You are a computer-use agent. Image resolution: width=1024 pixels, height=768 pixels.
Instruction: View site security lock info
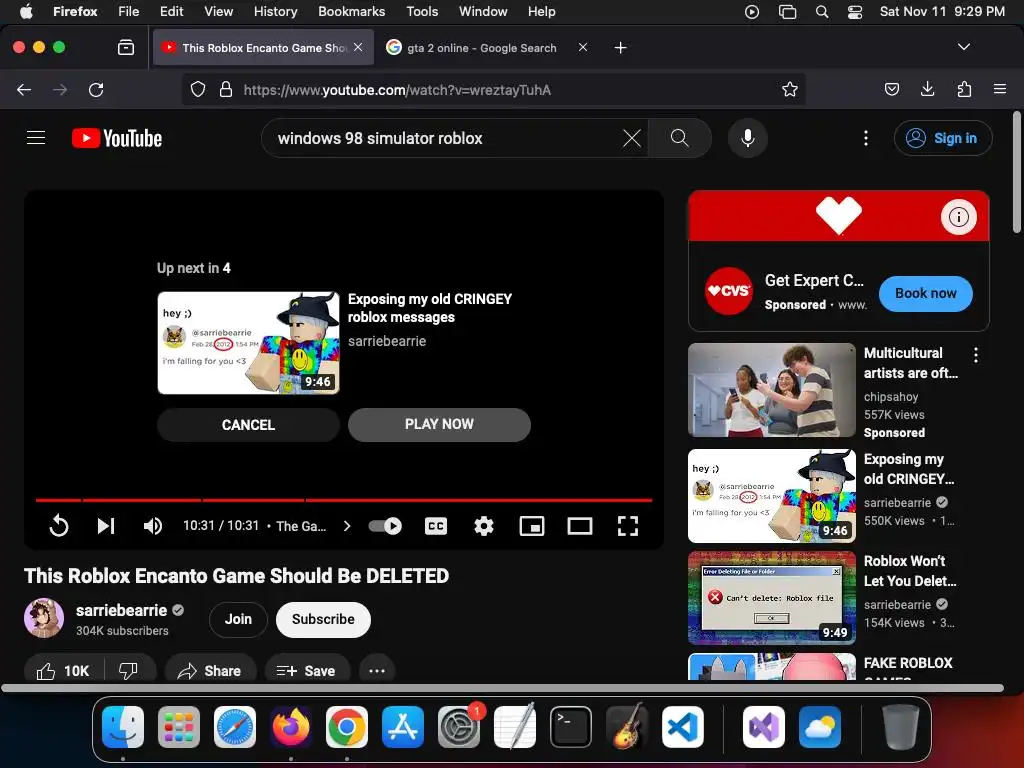click(226, 89)
